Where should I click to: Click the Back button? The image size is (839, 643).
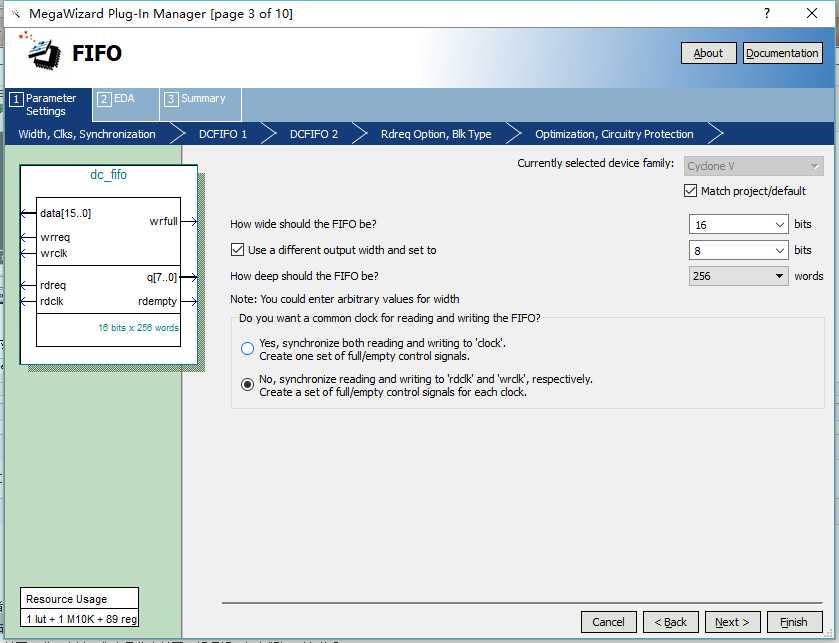(x=670, y=622)
